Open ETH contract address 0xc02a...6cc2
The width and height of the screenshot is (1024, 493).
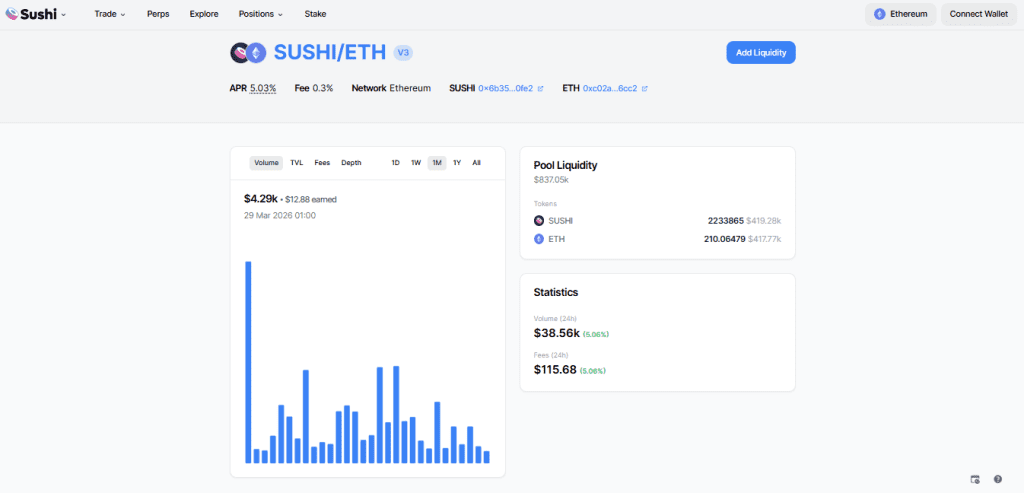(610, 88)
